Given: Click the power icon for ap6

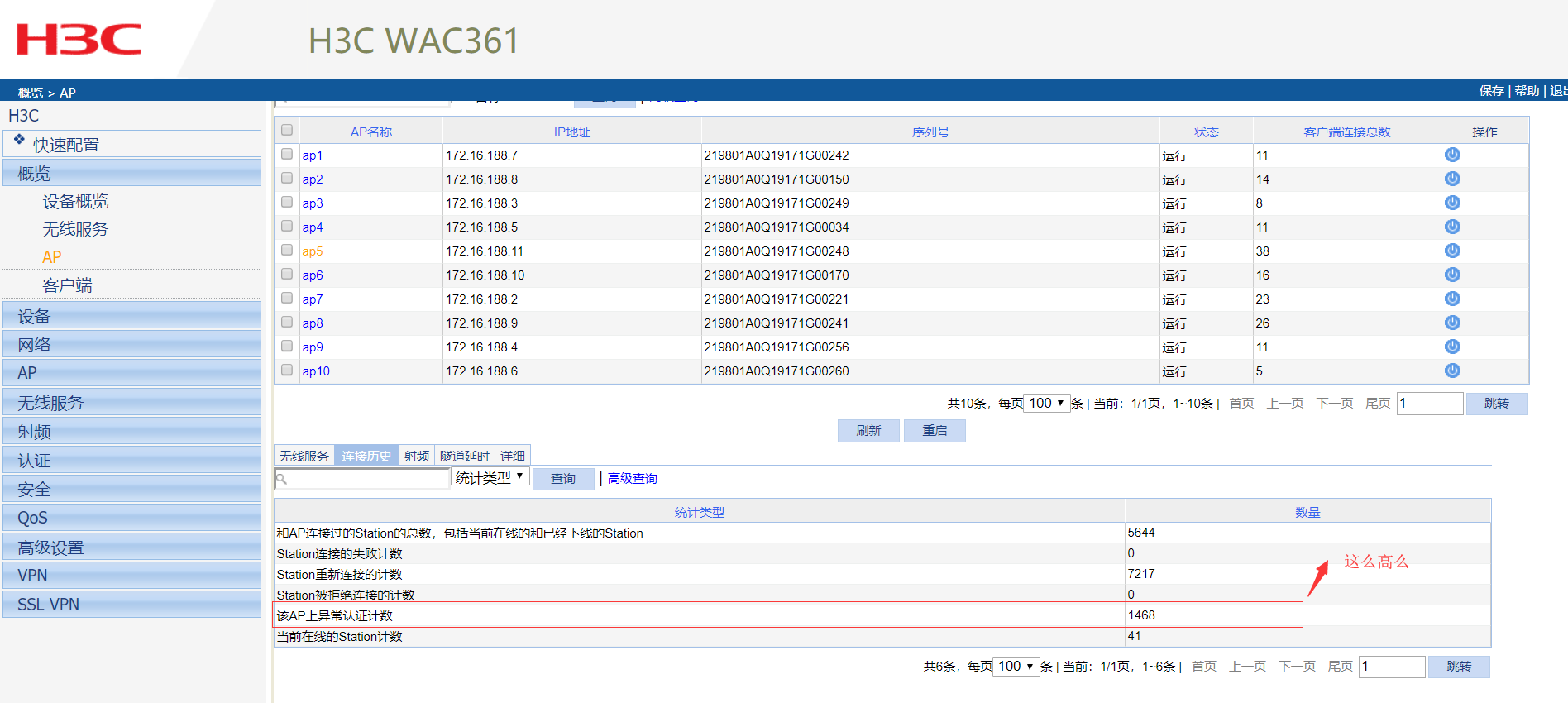Looking at the screenshot, I should pos(1452,275).
